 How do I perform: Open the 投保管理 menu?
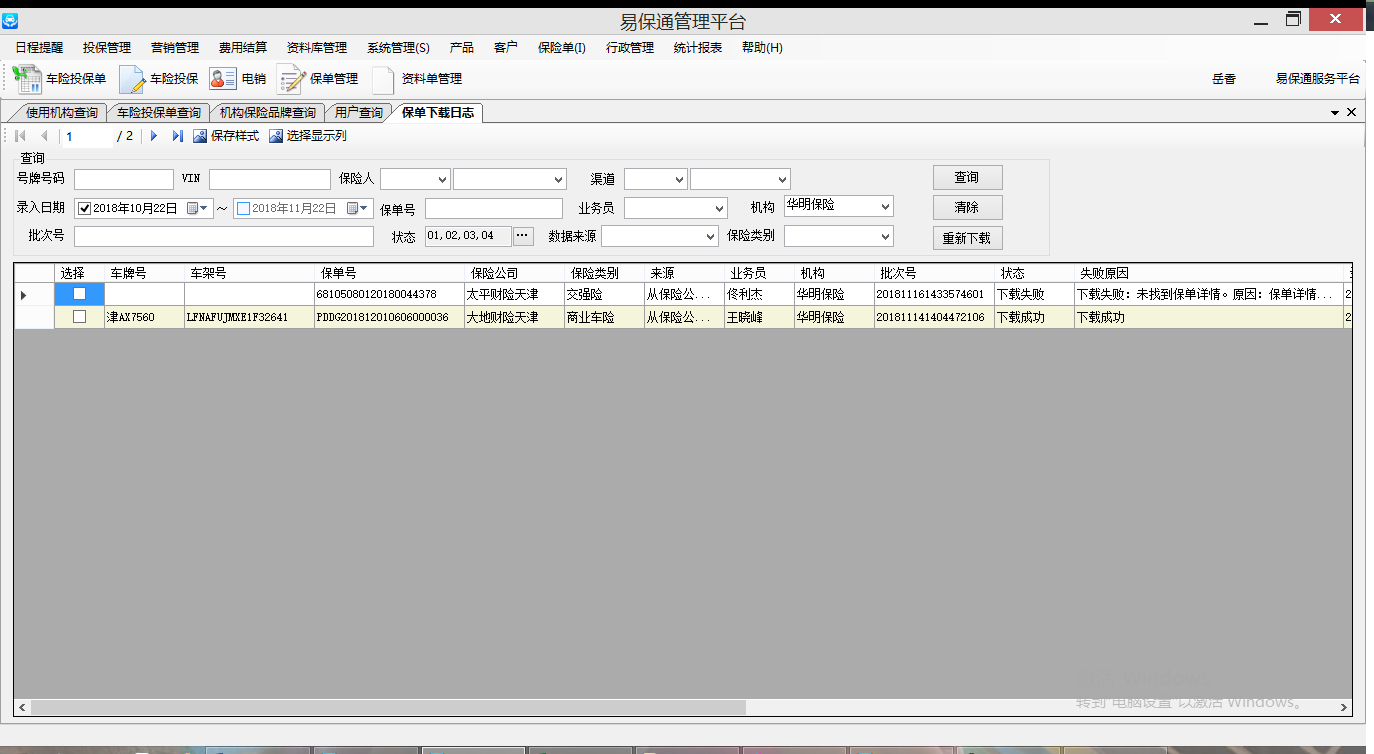tap(107, 47)
